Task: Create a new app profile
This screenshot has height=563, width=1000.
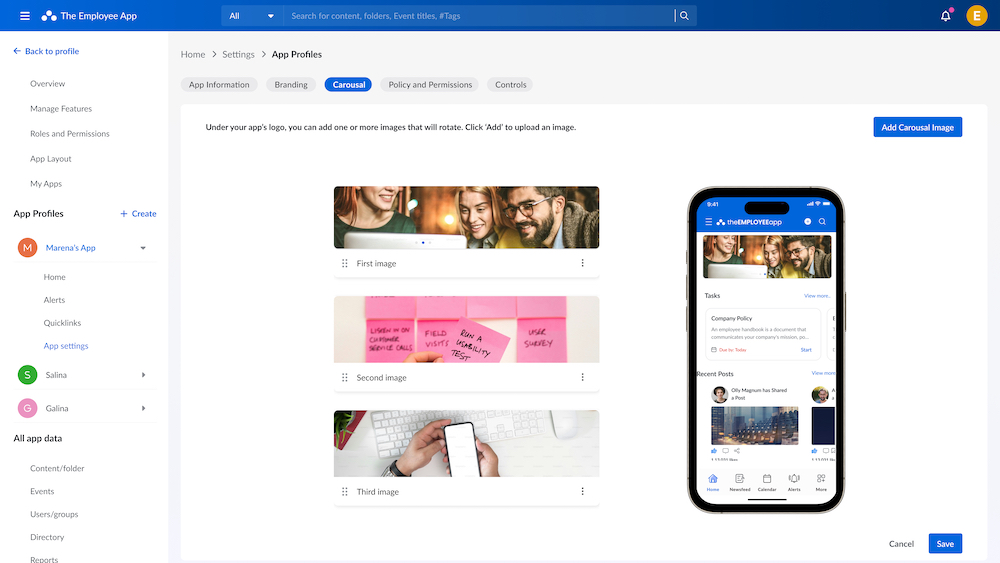Action: 138,214
